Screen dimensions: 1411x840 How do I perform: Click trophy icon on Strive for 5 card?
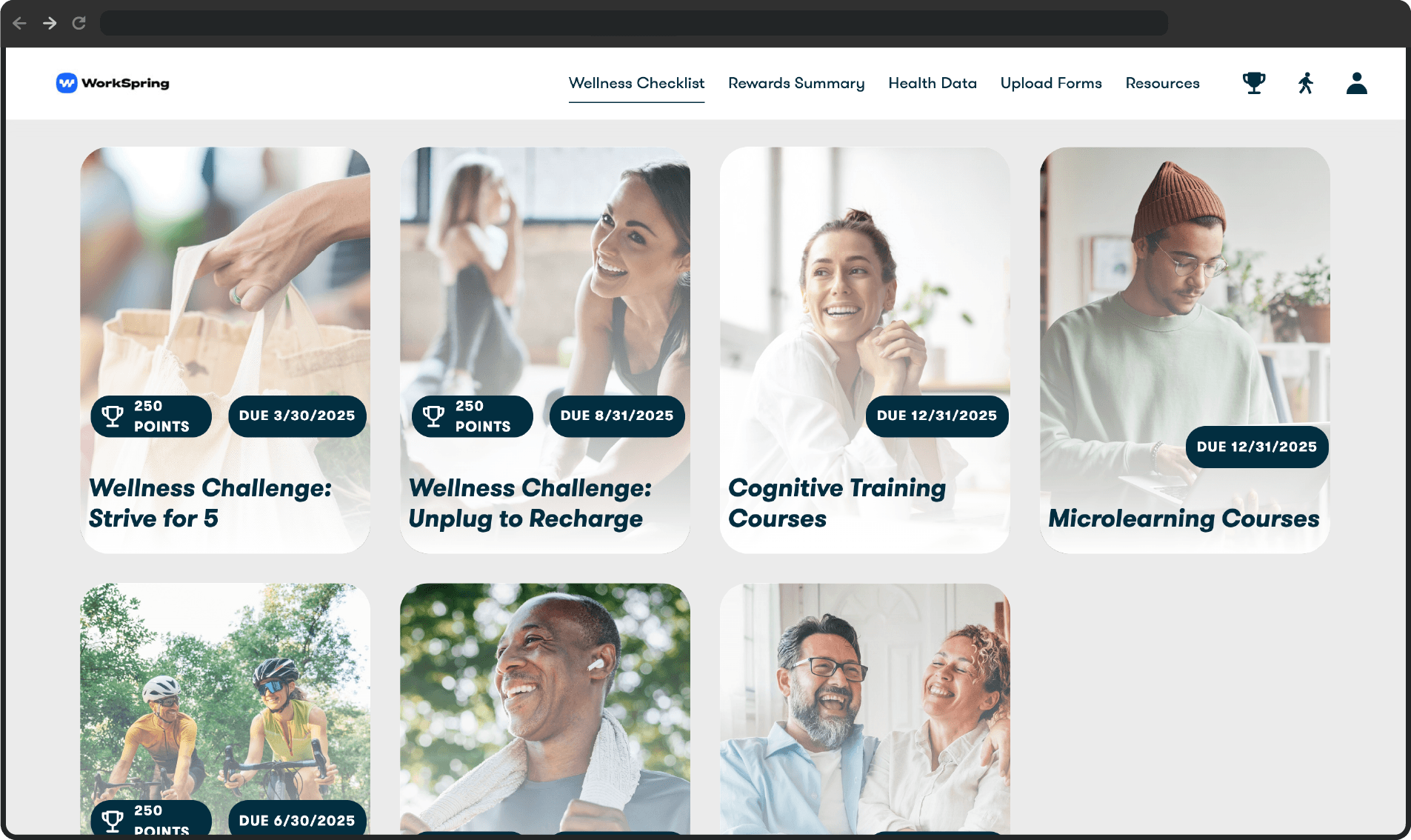pyautogui.click(x=113, y=416)
